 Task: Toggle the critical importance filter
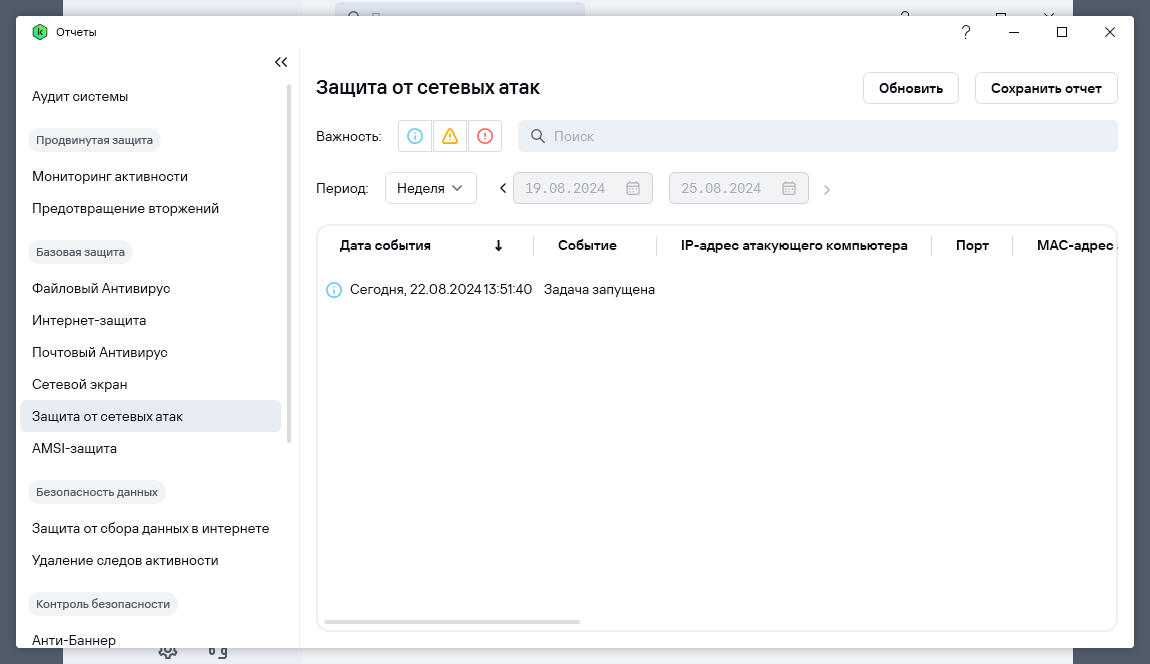point(485,136)
